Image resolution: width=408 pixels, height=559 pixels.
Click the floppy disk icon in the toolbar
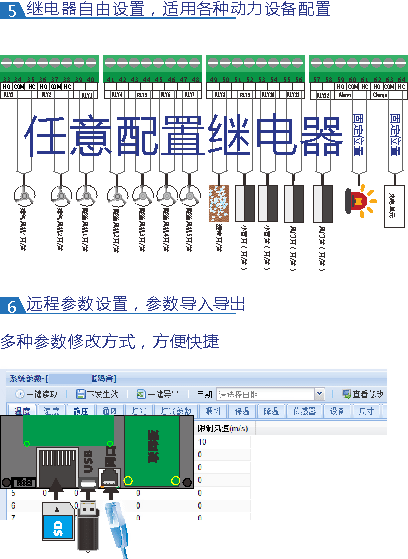(81, 394)
